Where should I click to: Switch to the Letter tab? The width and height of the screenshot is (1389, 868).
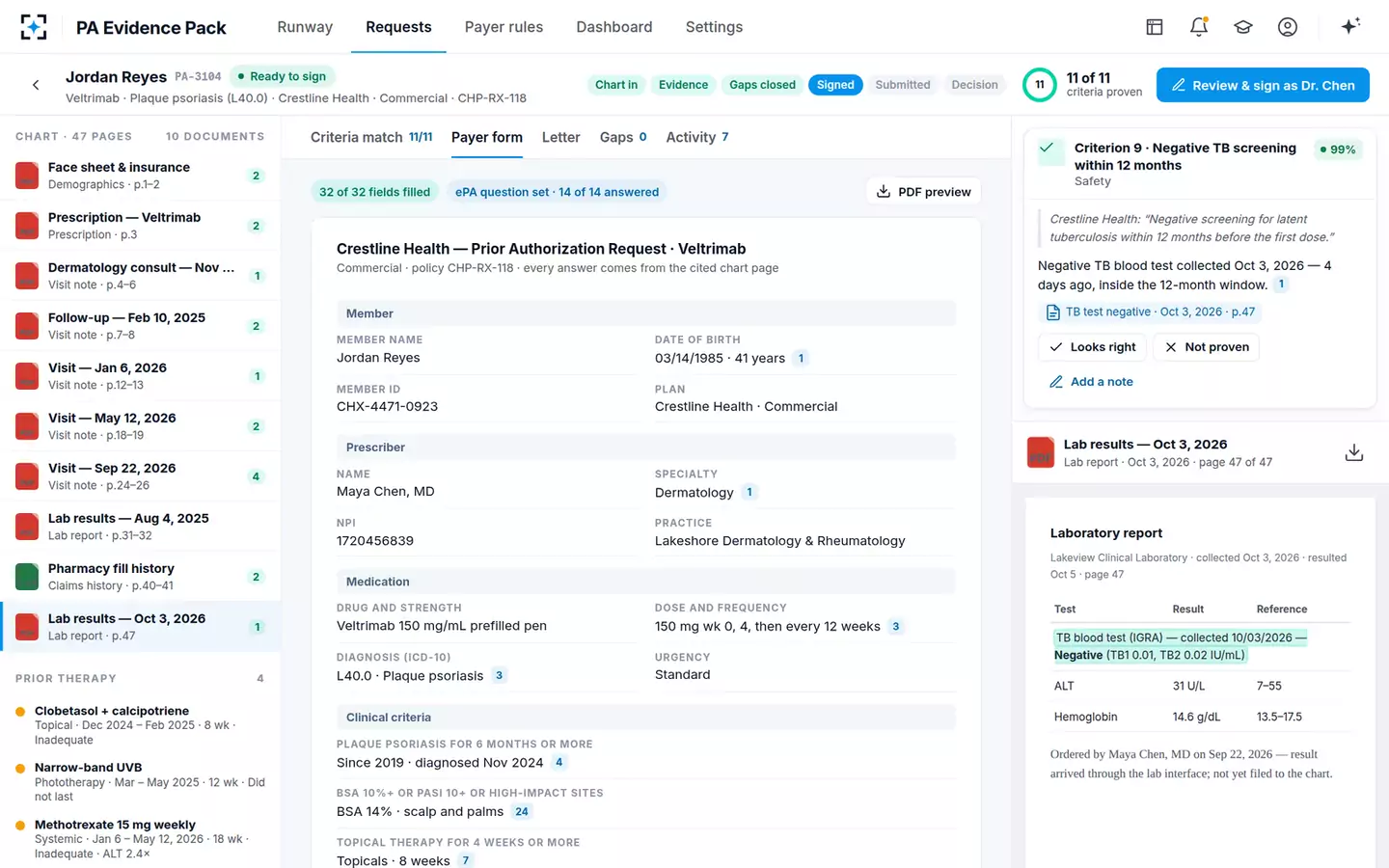[560, 137]
